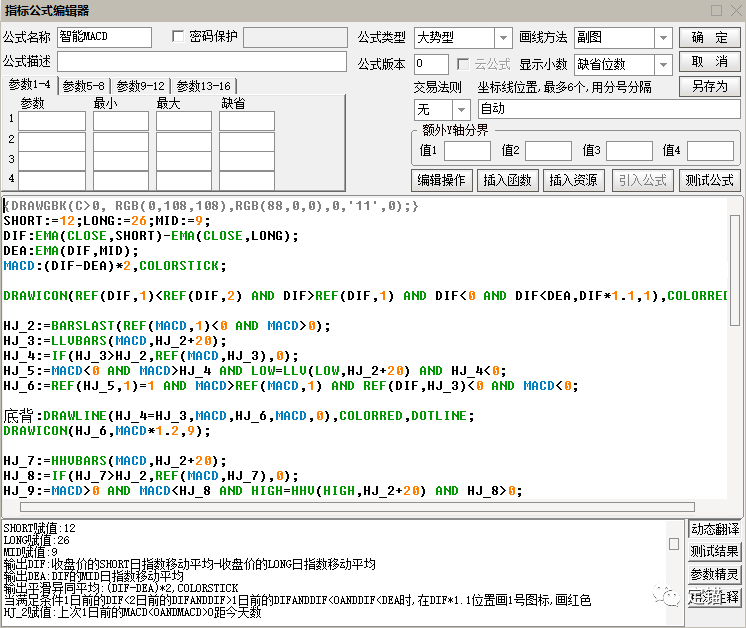Screen dimensions: 746x628
Task: Close the 指标公式编辑器 window
Action: (x=736, y=10)
